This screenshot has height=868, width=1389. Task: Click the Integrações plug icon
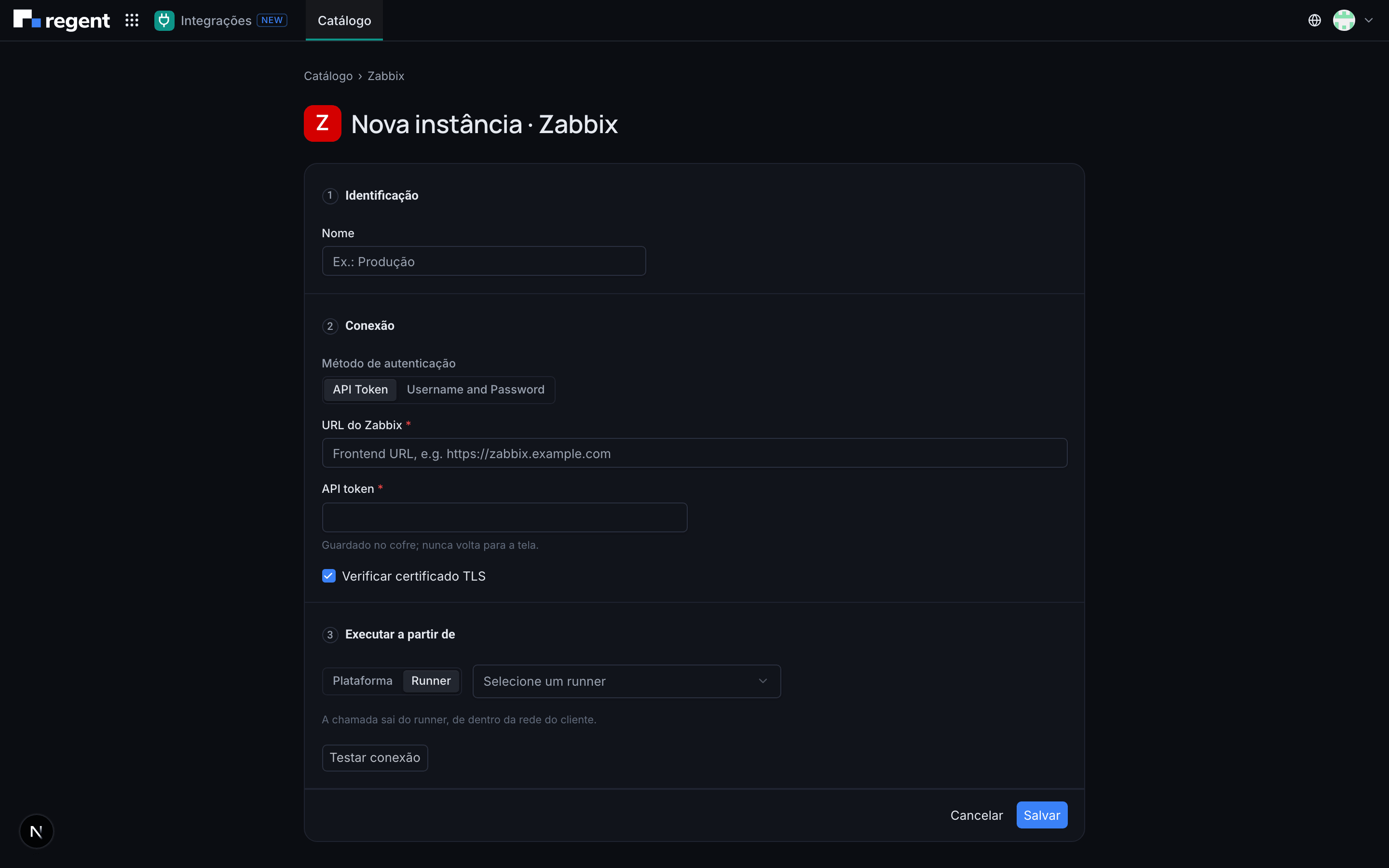(164, 20)
